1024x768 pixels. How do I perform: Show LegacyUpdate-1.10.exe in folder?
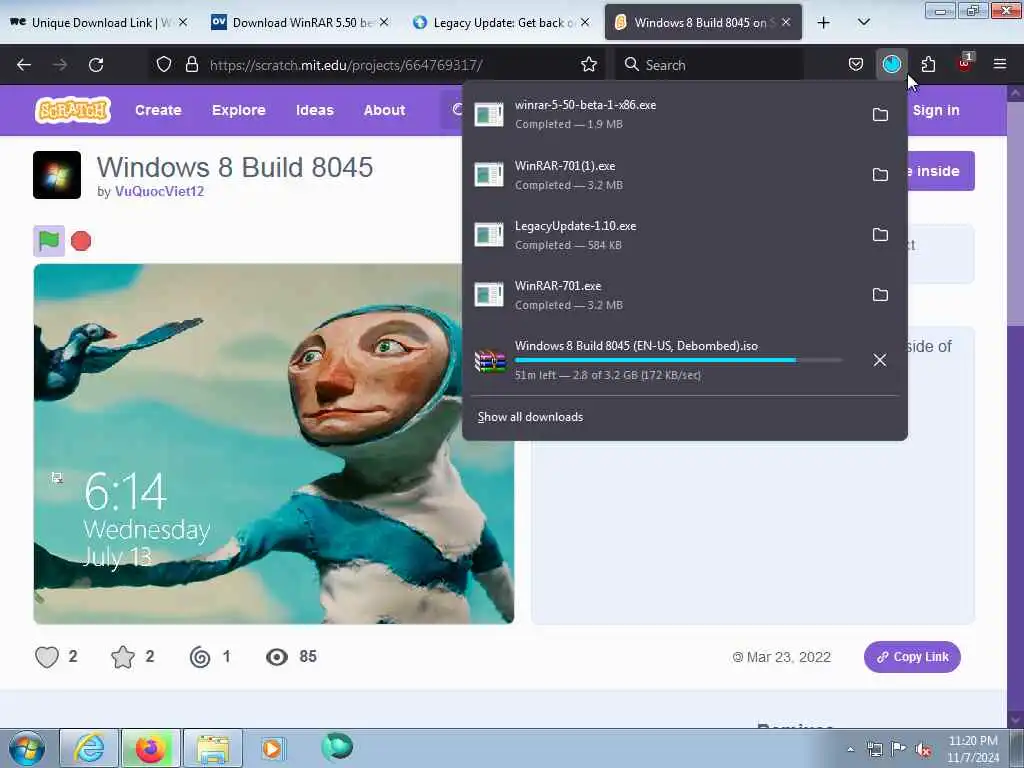click(x=880, y=234)
